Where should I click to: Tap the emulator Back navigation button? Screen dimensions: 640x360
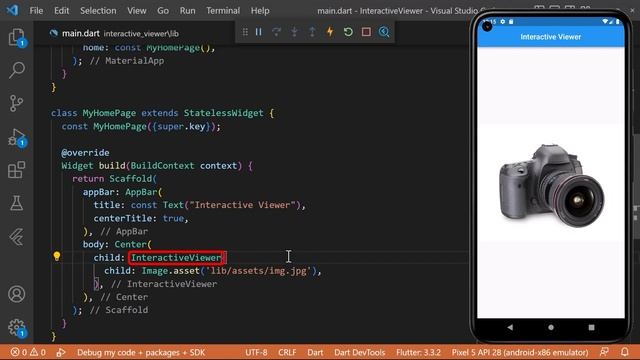pos(510,327)
